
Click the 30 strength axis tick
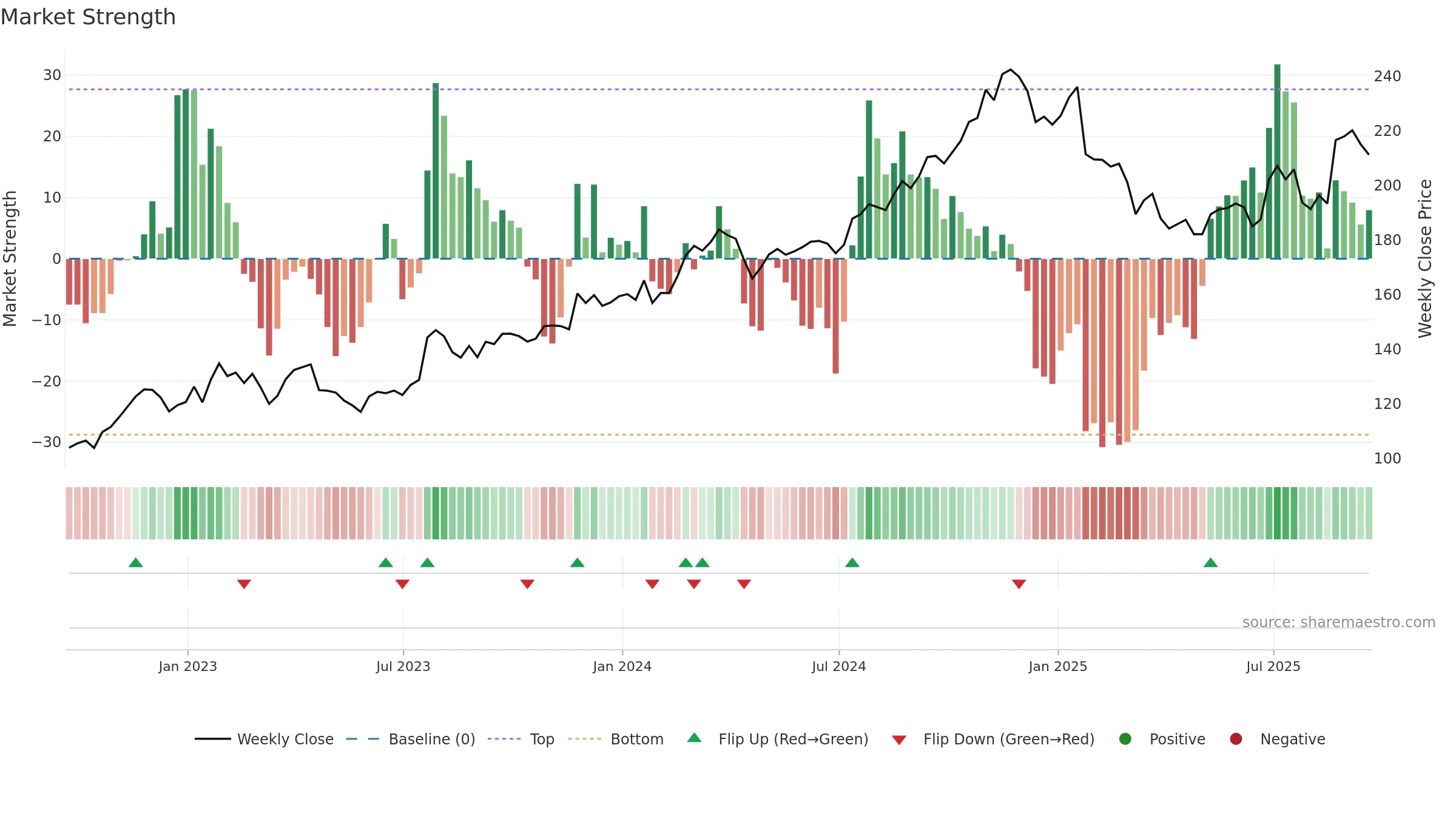(52, 75)
